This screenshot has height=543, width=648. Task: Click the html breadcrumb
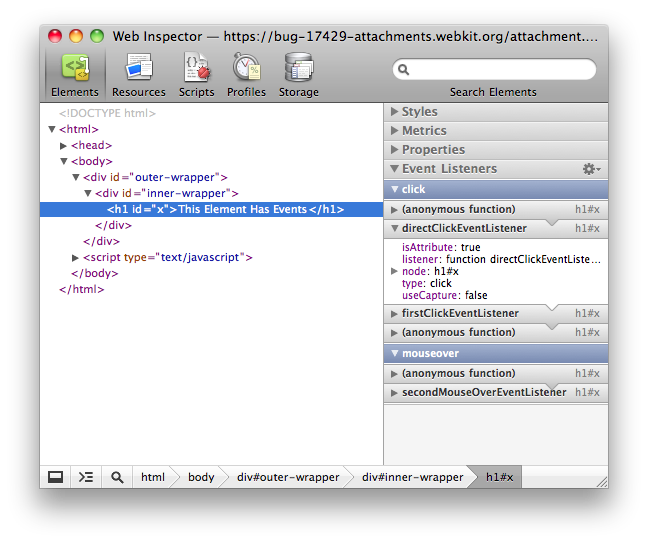[153, 477]
